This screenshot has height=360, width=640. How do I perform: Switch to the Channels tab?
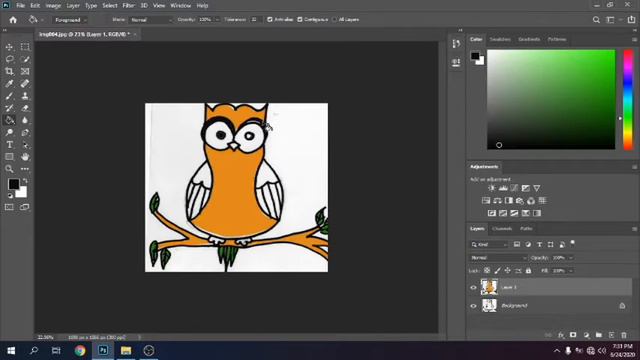coord(502,229)
